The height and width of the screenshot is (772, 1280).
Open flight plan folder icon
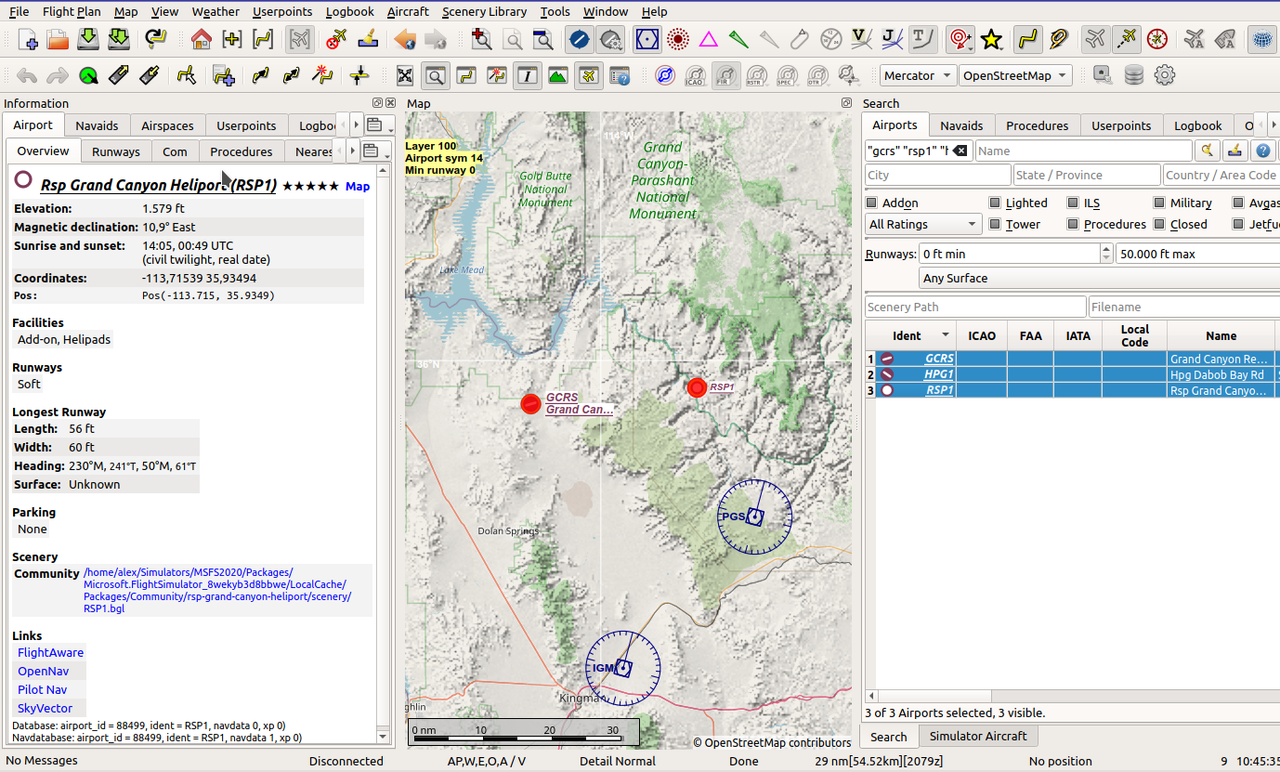[58, 40]
